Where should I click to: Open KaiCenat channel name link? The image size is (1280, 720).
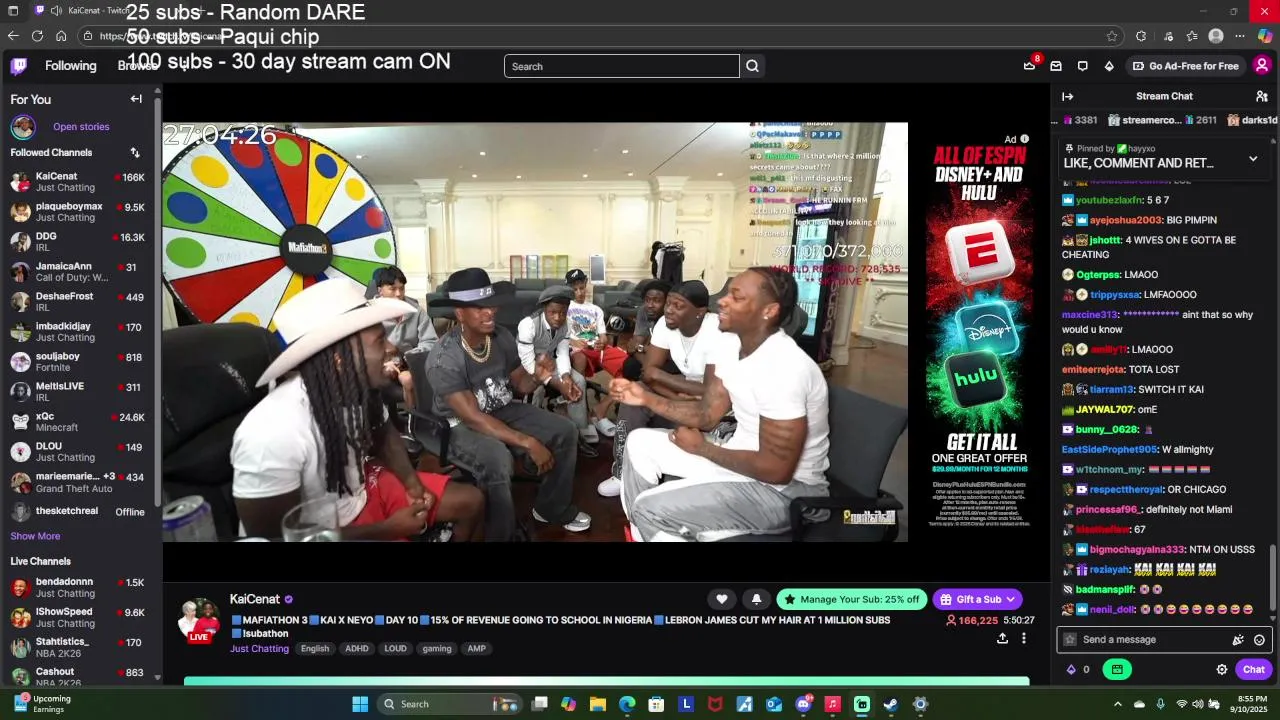click(x=255, y=599)
